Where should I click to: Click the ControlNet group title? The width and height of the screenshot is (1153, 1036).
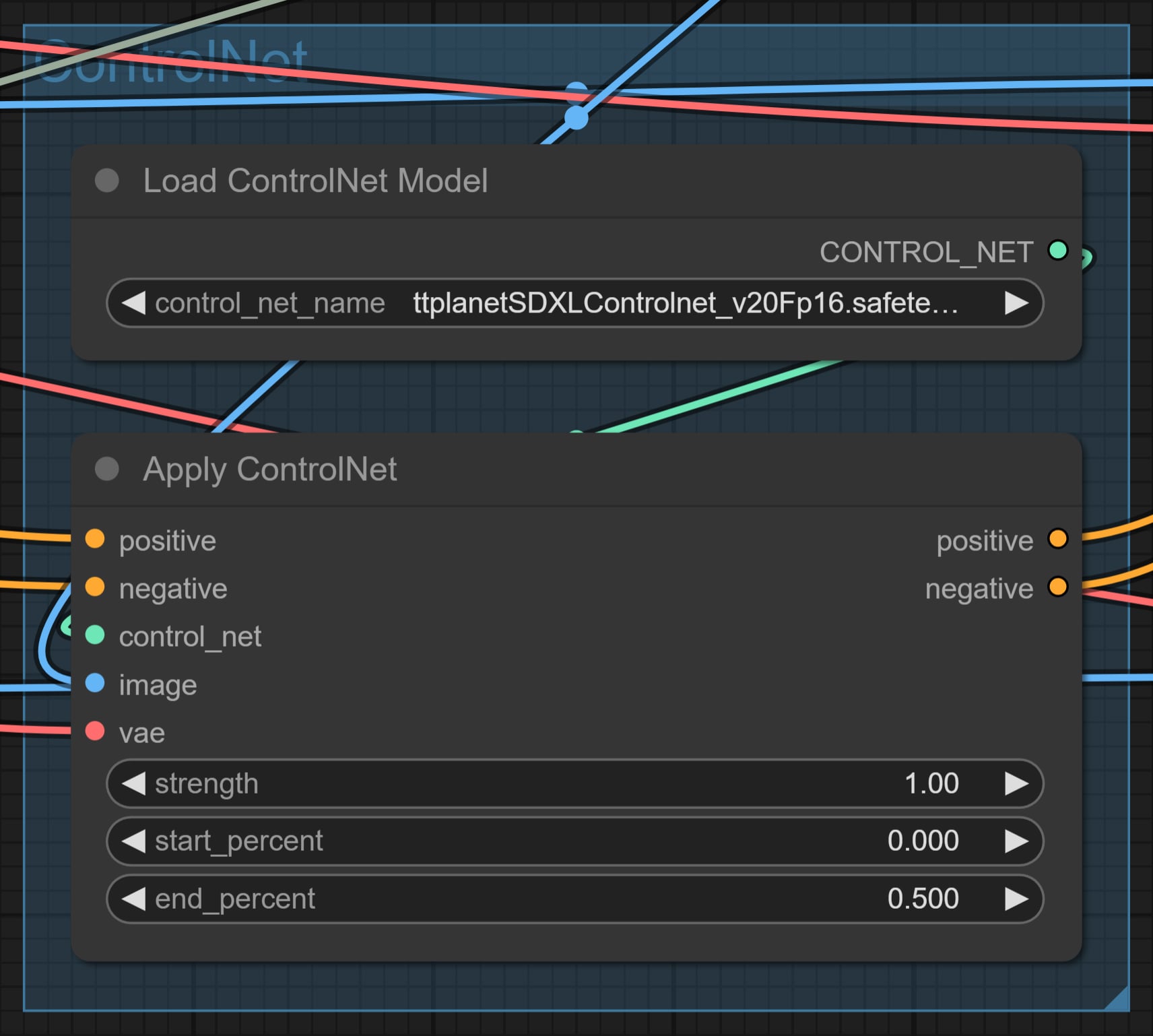point(172,62)
